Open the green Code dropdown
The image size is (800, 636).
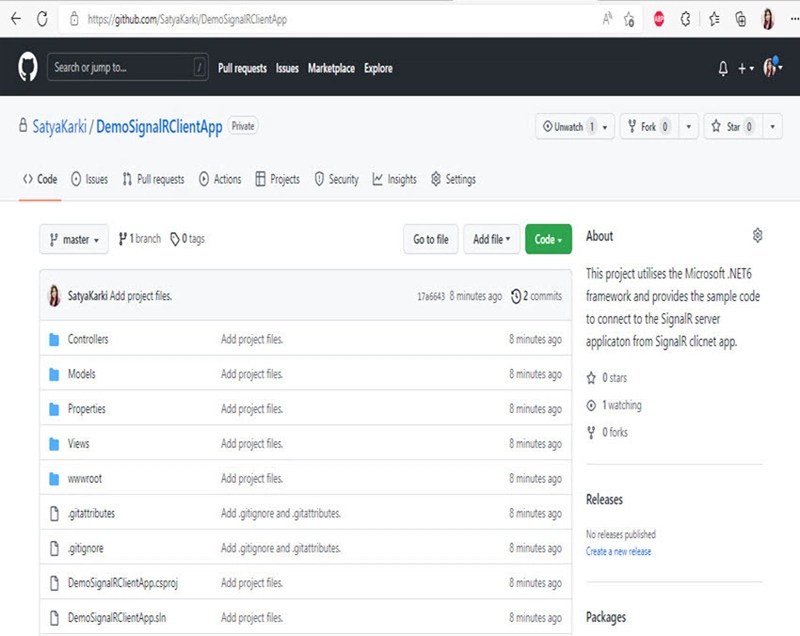548,239
